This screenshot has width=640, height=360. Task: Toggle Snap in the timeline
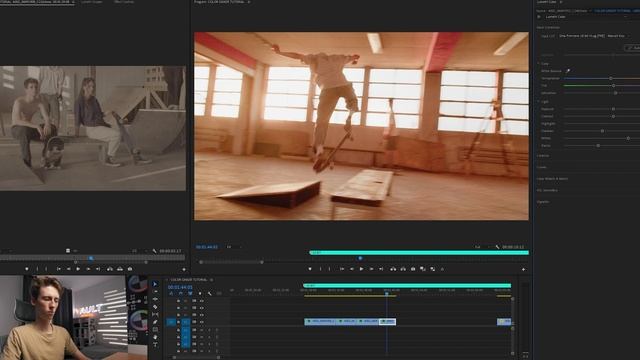pos(181,293)
